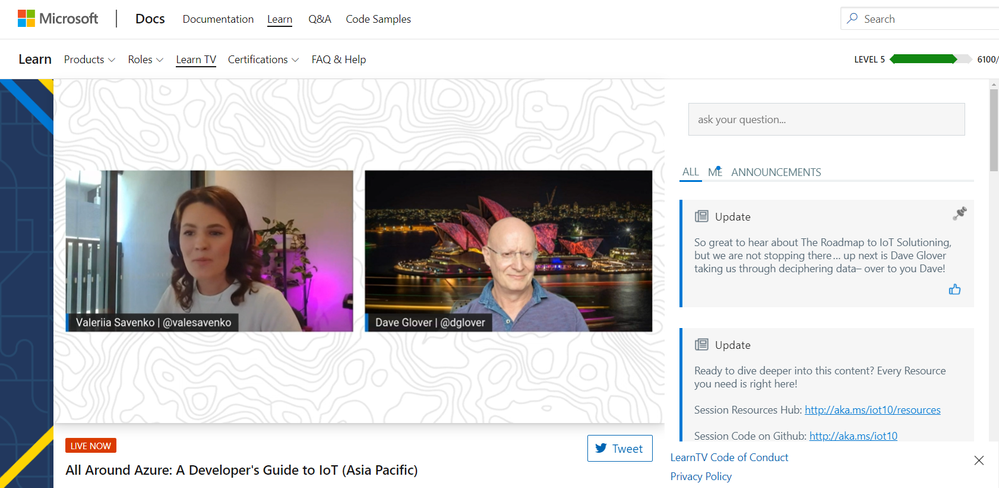Click the Microsoft logo

click(x=58, y=18)
